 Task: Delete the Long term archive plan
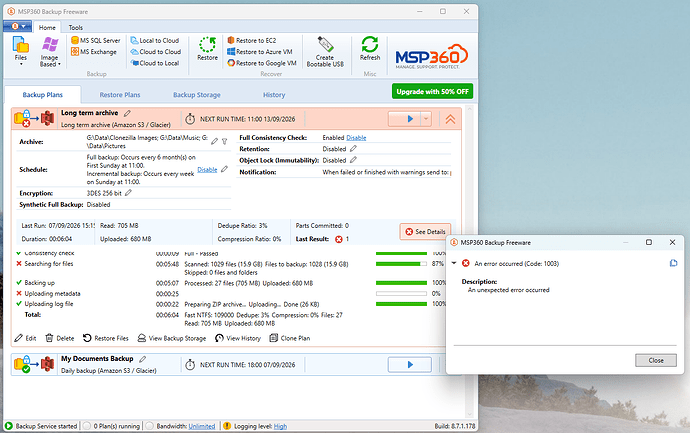[60, 338]
